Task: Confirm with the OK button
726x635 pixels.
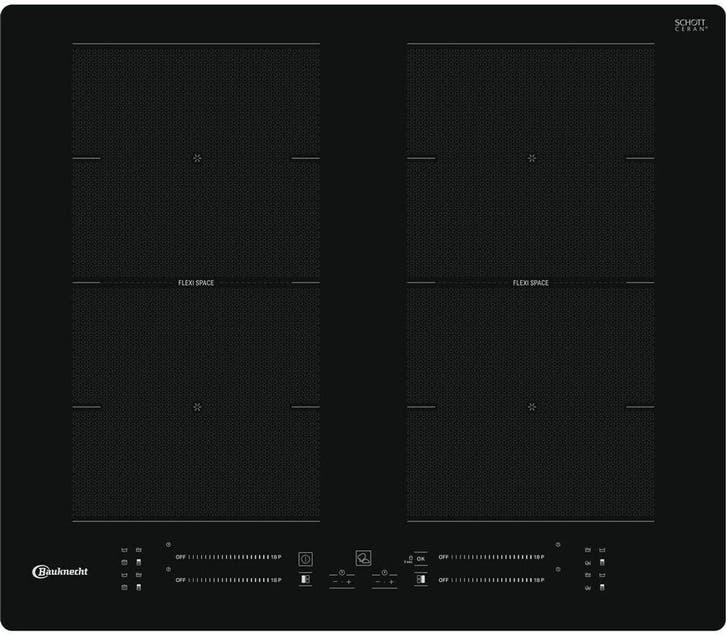Action: point(420,559)
